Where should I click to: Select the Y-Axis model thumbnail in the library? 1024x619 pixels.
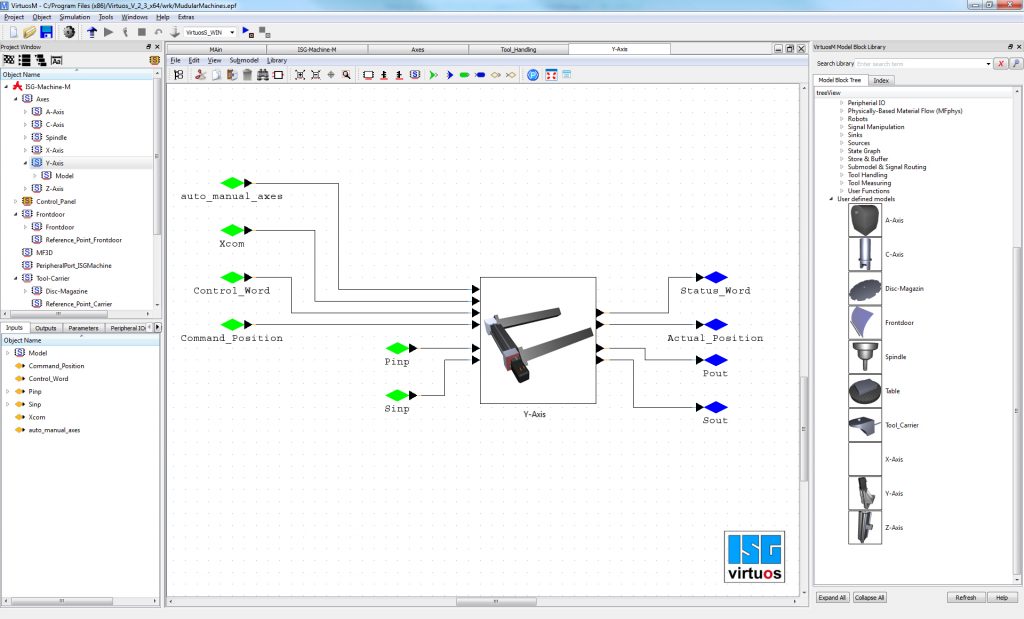point(864,492)
